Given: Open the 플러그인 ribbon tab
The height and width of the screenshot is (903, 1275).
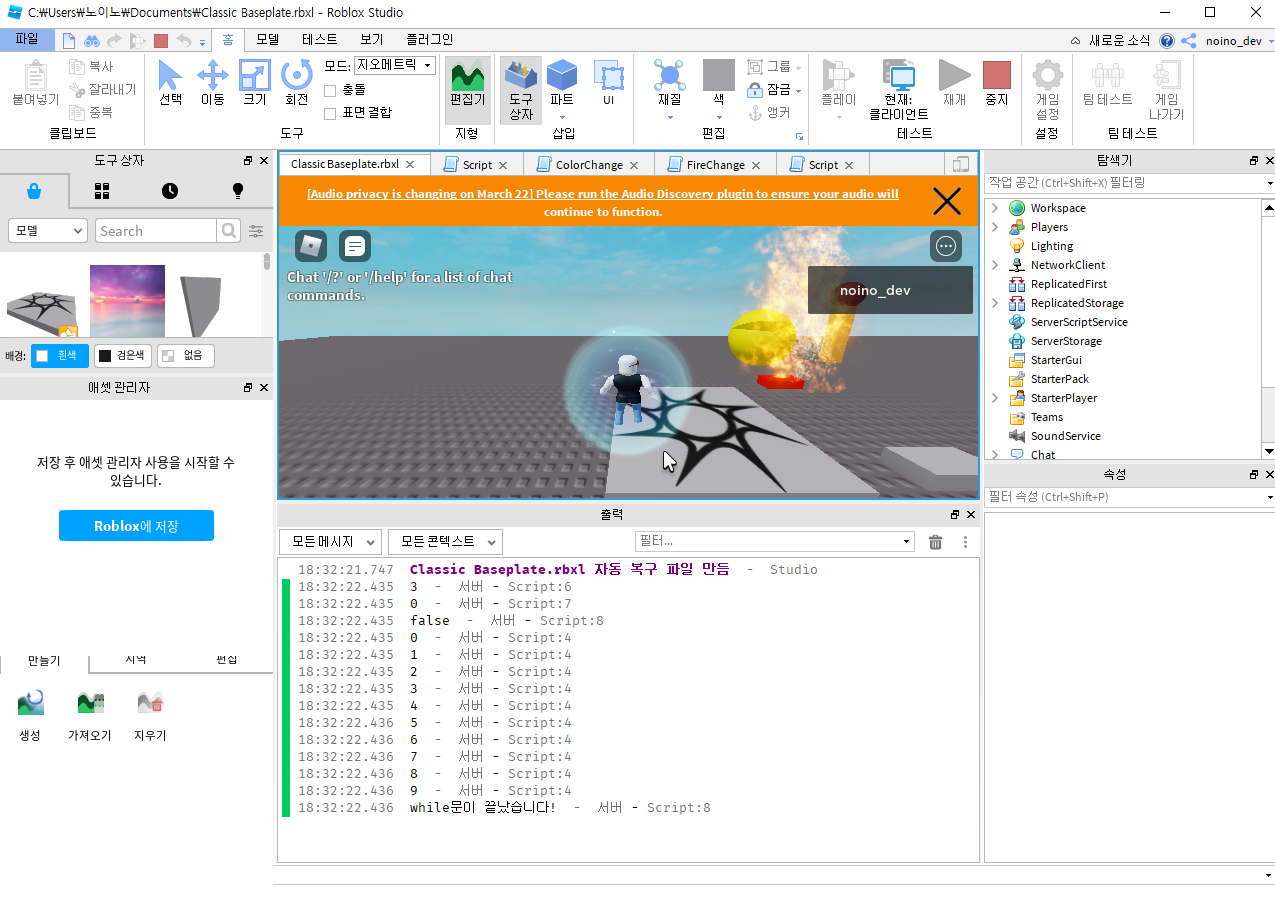Looking at the screenshot, I should pos(429,40).
